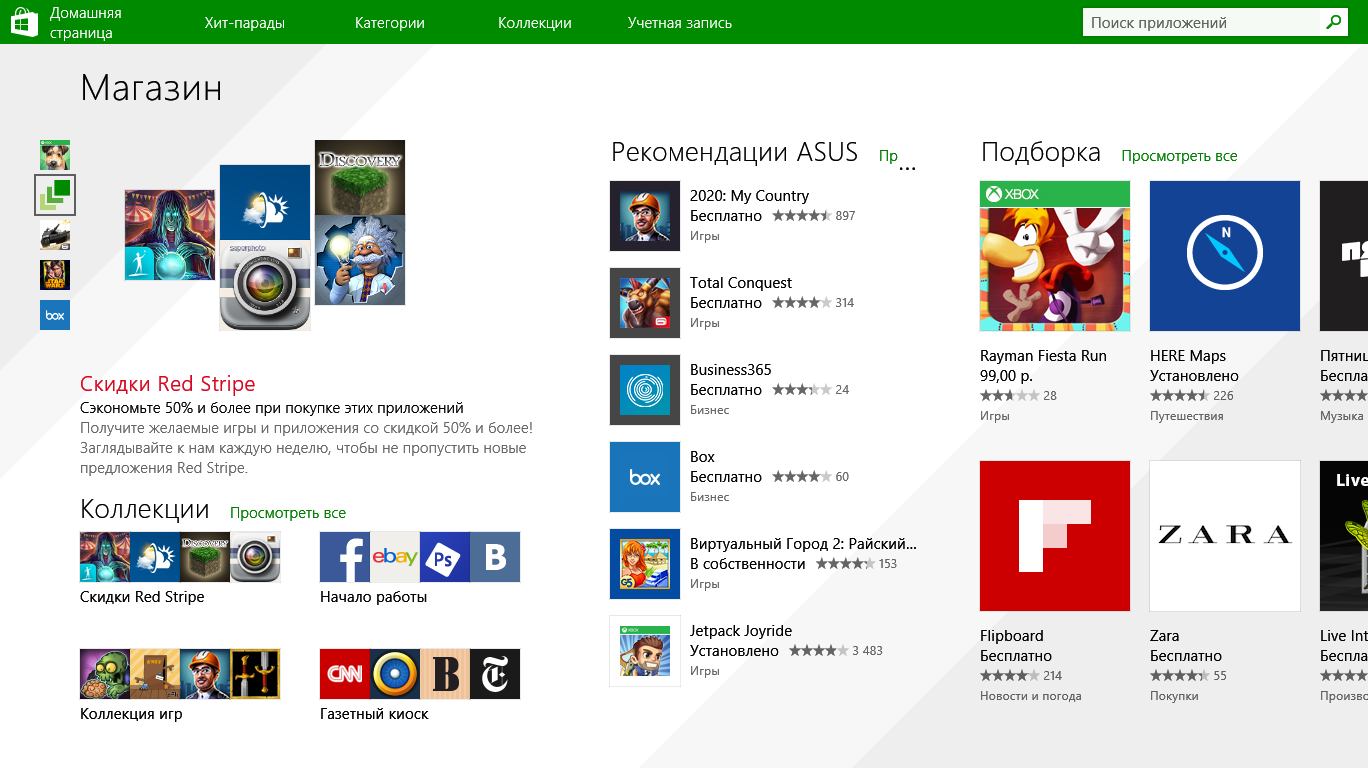Viewport: 1368px width, 768px height.
Task: Open VK icon in Начало работы collection
Action: click(495, 557)
